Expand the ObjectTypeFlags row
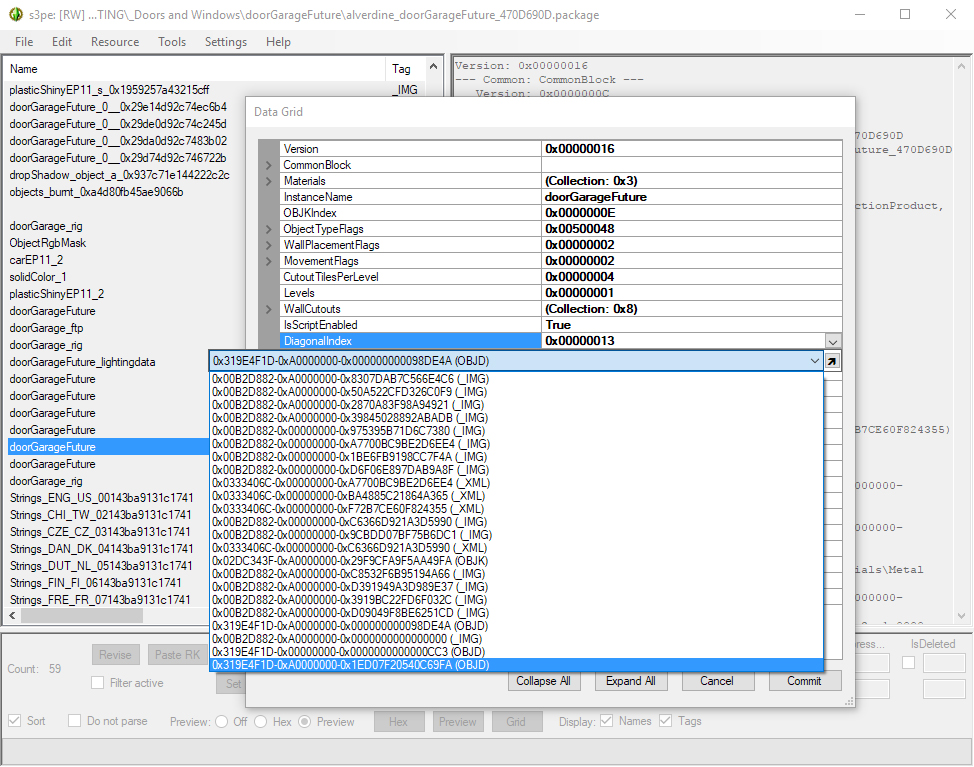 (x=268, y=229)
